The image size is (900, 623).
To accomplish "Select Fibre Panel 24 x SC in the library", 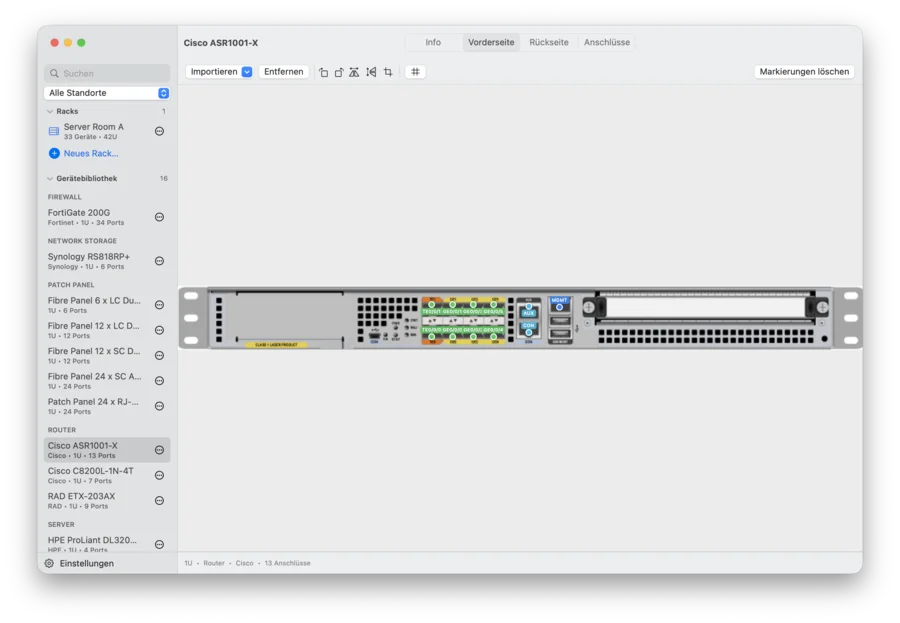I will click(x=107, y=381).
